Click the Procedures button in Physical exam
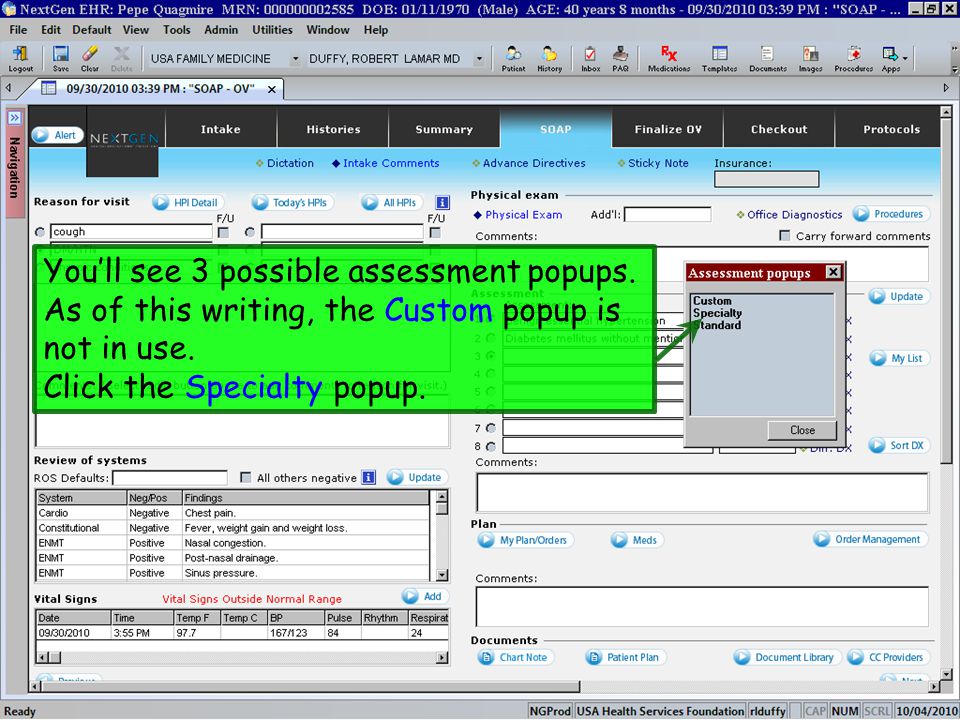The image size is (960, 720). coord(890,214)
